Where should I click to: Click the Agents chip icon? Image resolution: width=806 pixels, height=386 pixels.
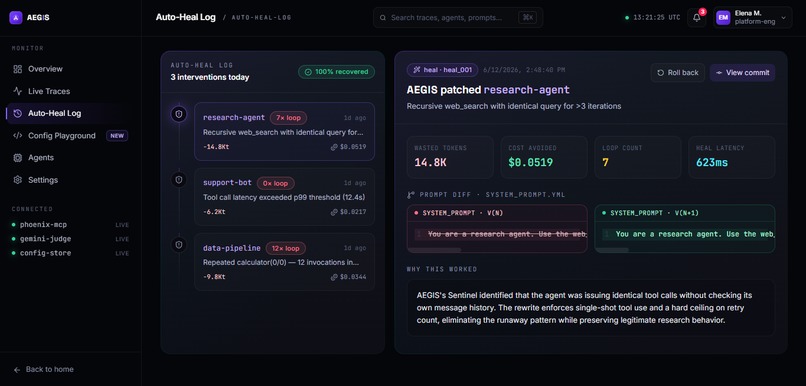[17, 158]
